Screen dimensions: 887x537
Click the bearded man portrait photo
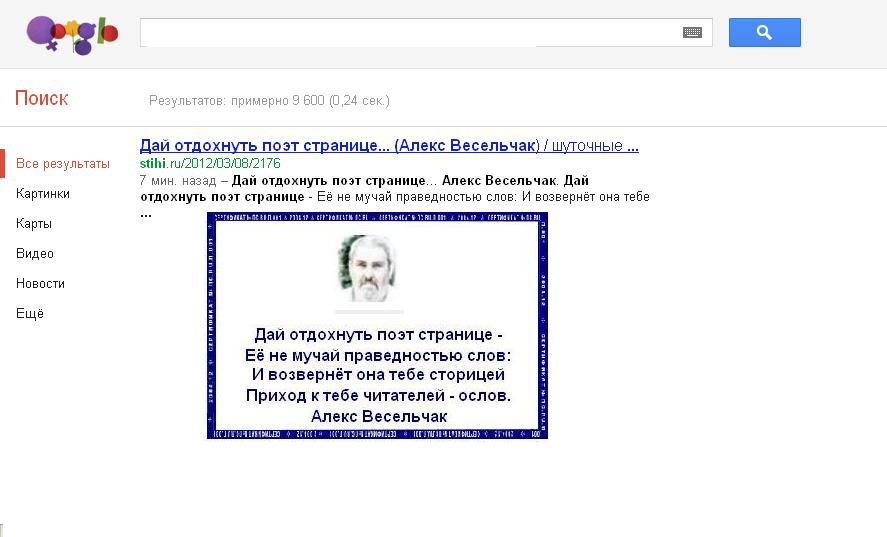tap(368, 268)
